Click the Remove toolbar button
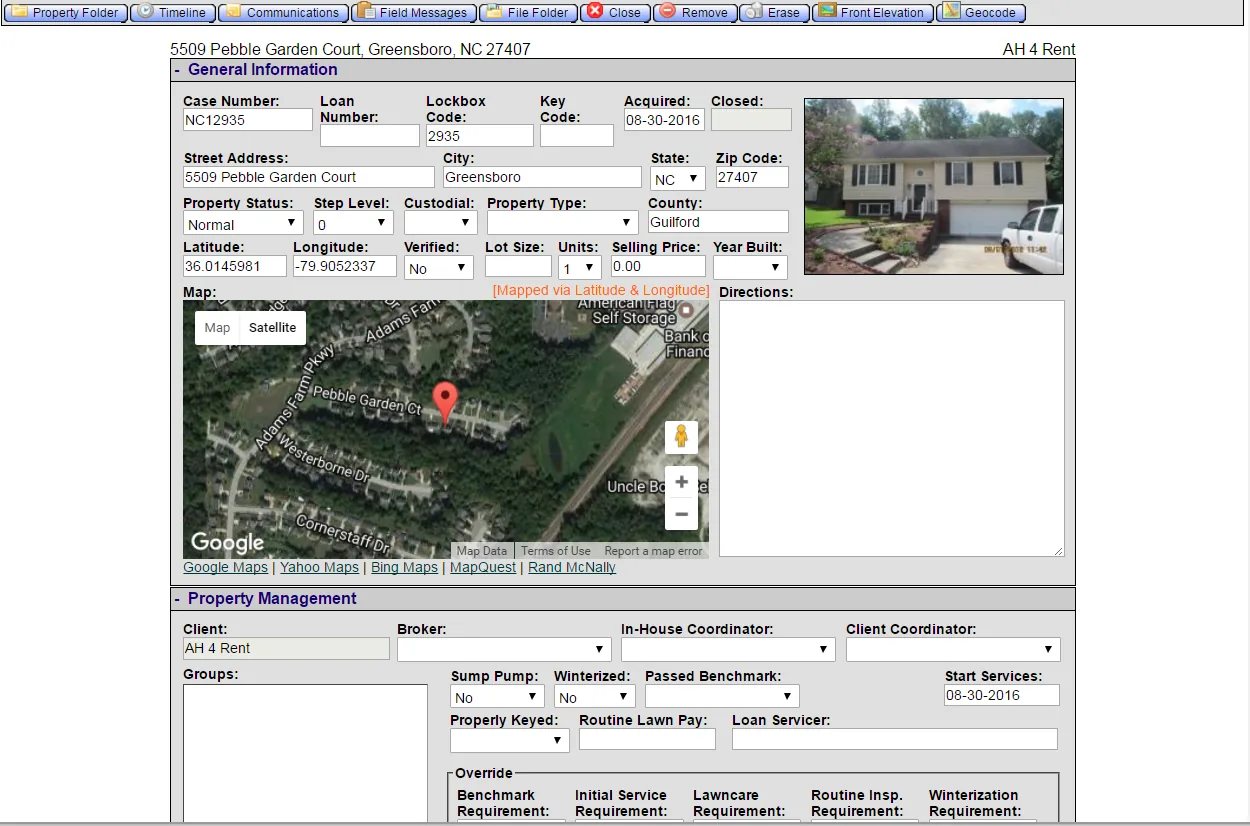Viewport: 1250px width, 826px height. (696, 13)
